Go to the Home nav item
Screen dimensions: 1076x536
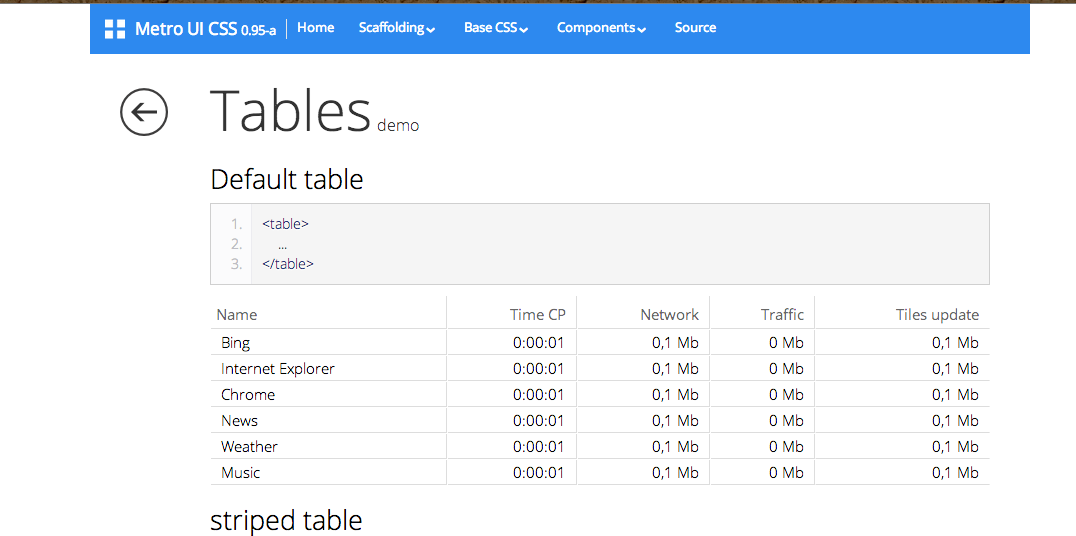[315, 28]
